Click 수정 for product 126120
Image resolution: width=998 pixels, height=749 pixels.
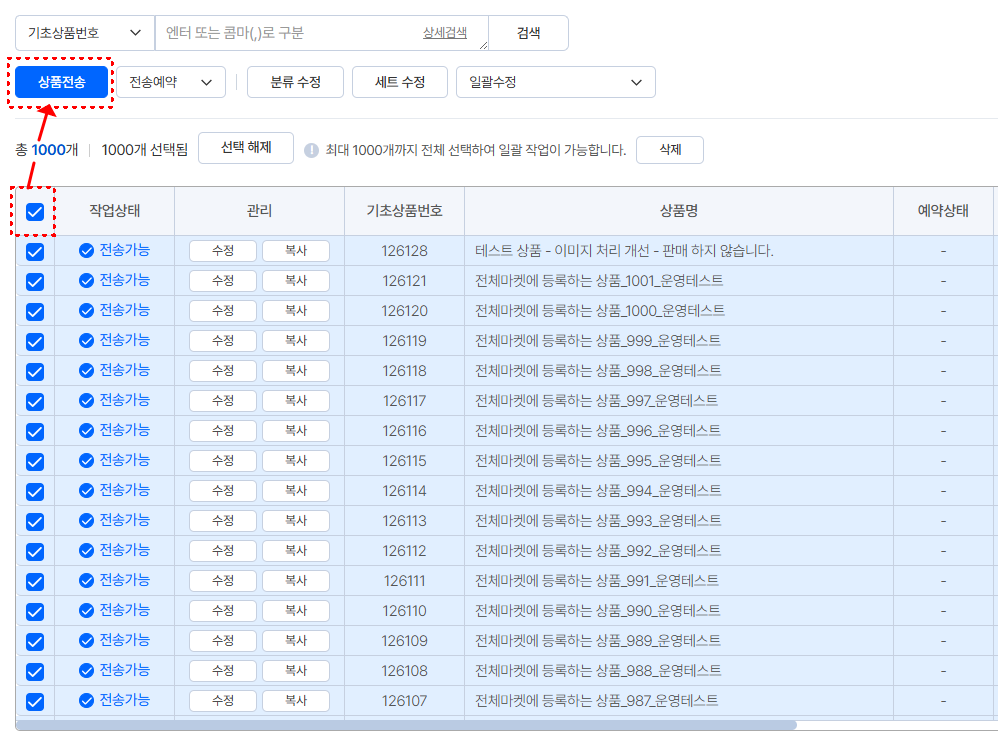pyautogui.click(x=223, y=311)
